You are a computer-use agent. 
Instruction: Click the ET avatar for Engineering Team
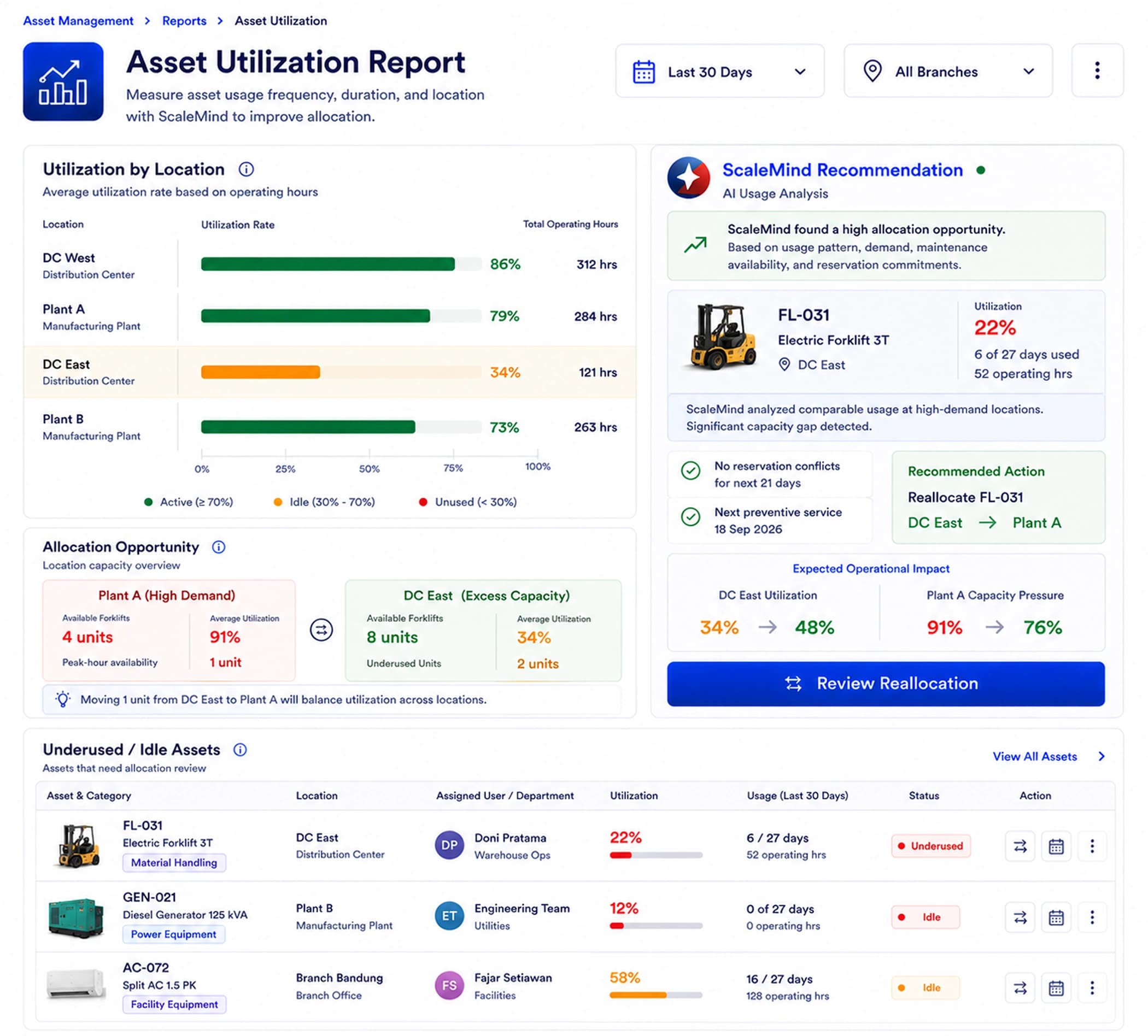click(449, 916)
